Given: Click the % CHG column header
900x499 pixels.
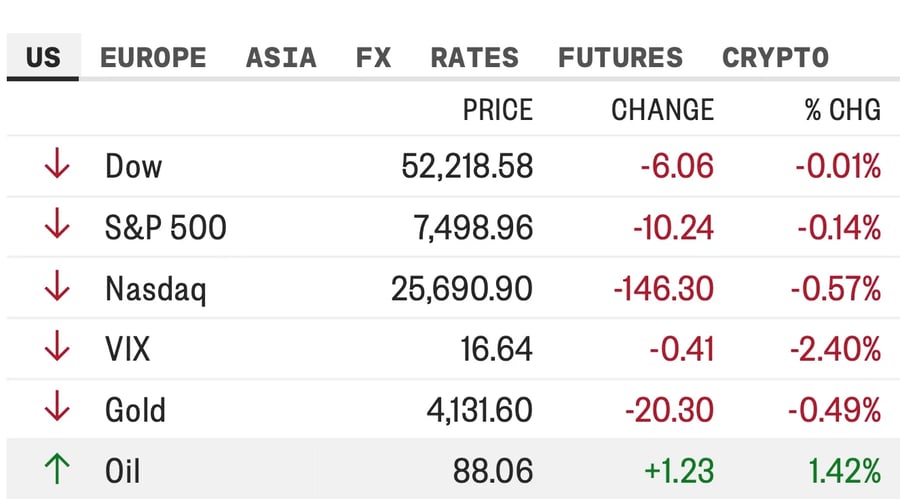Looking at the screenshot, I should (843, 110).
